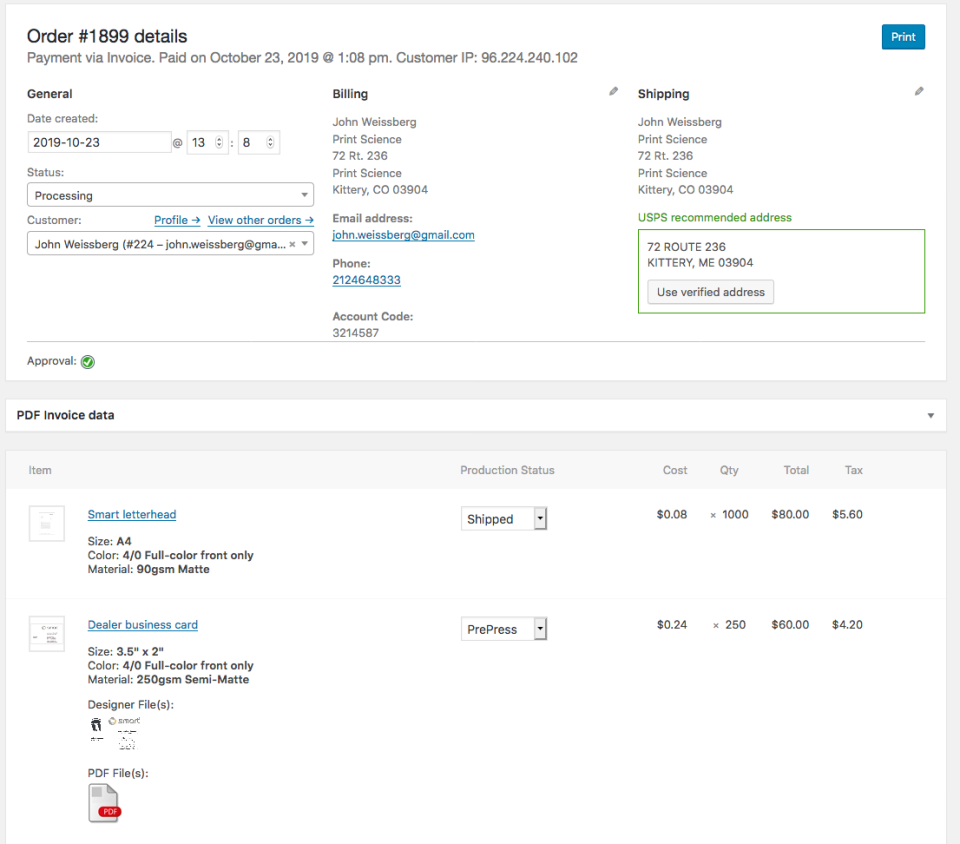Click the Shipping edit pencil icon
960x844 pixels.
click(x=919, y=92)
